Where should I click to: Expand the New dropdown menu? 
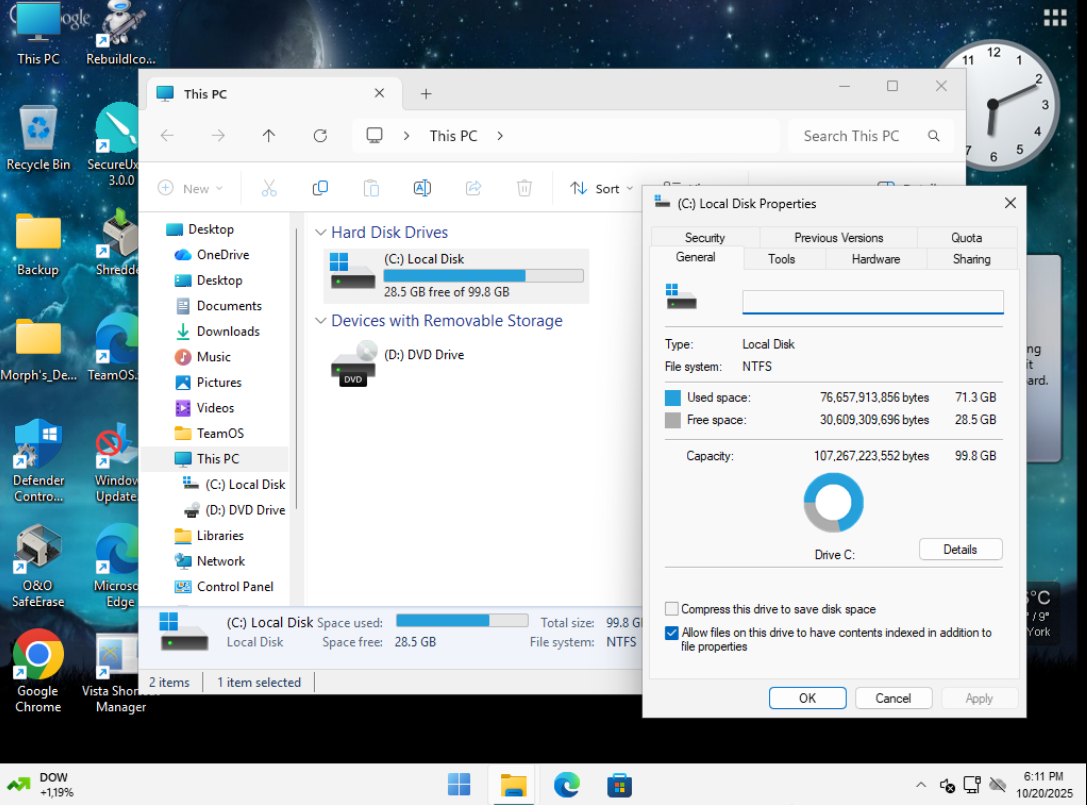190,188
